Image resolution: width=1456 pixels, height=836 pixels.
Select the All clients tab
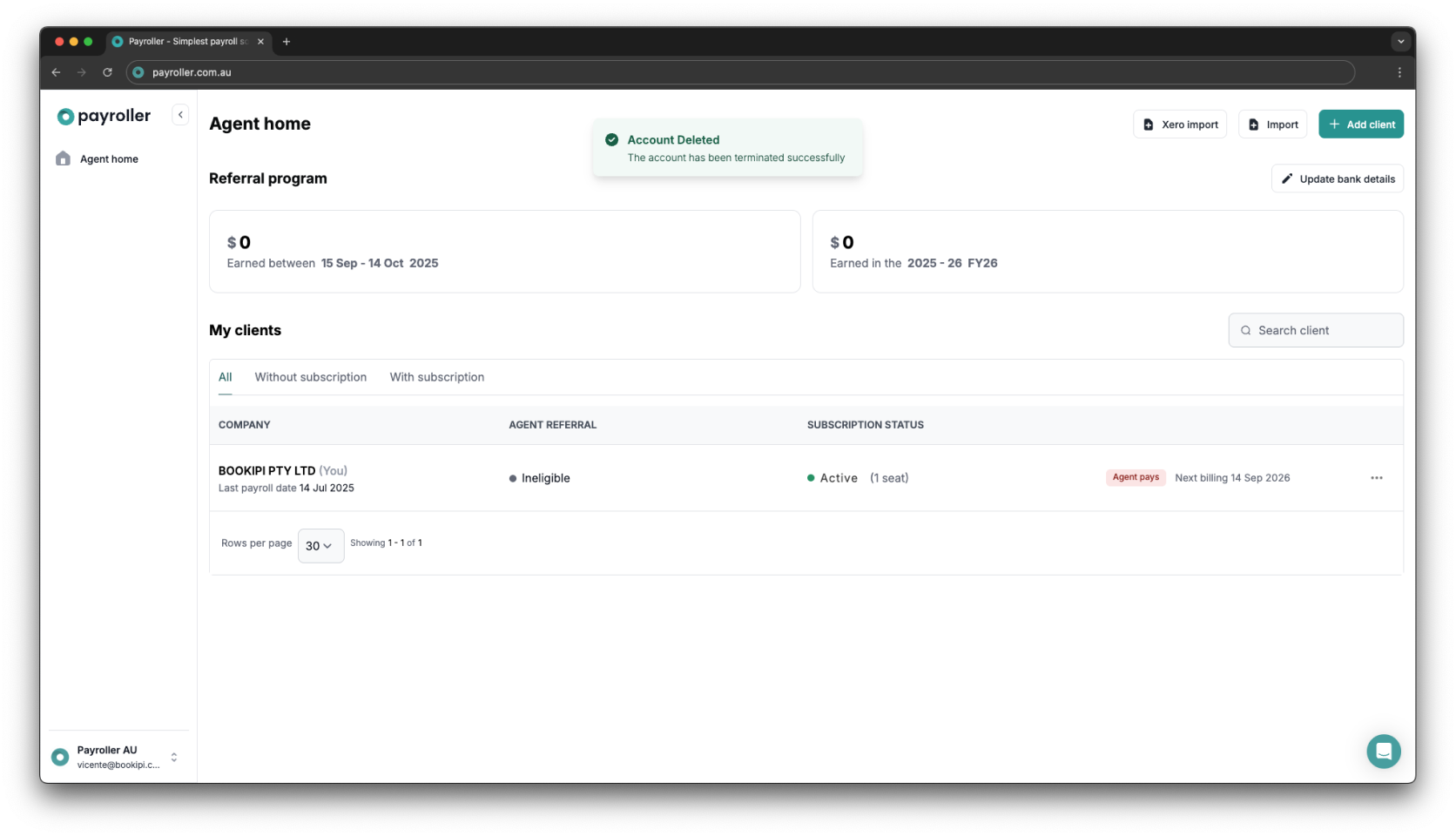coord(226,377)
